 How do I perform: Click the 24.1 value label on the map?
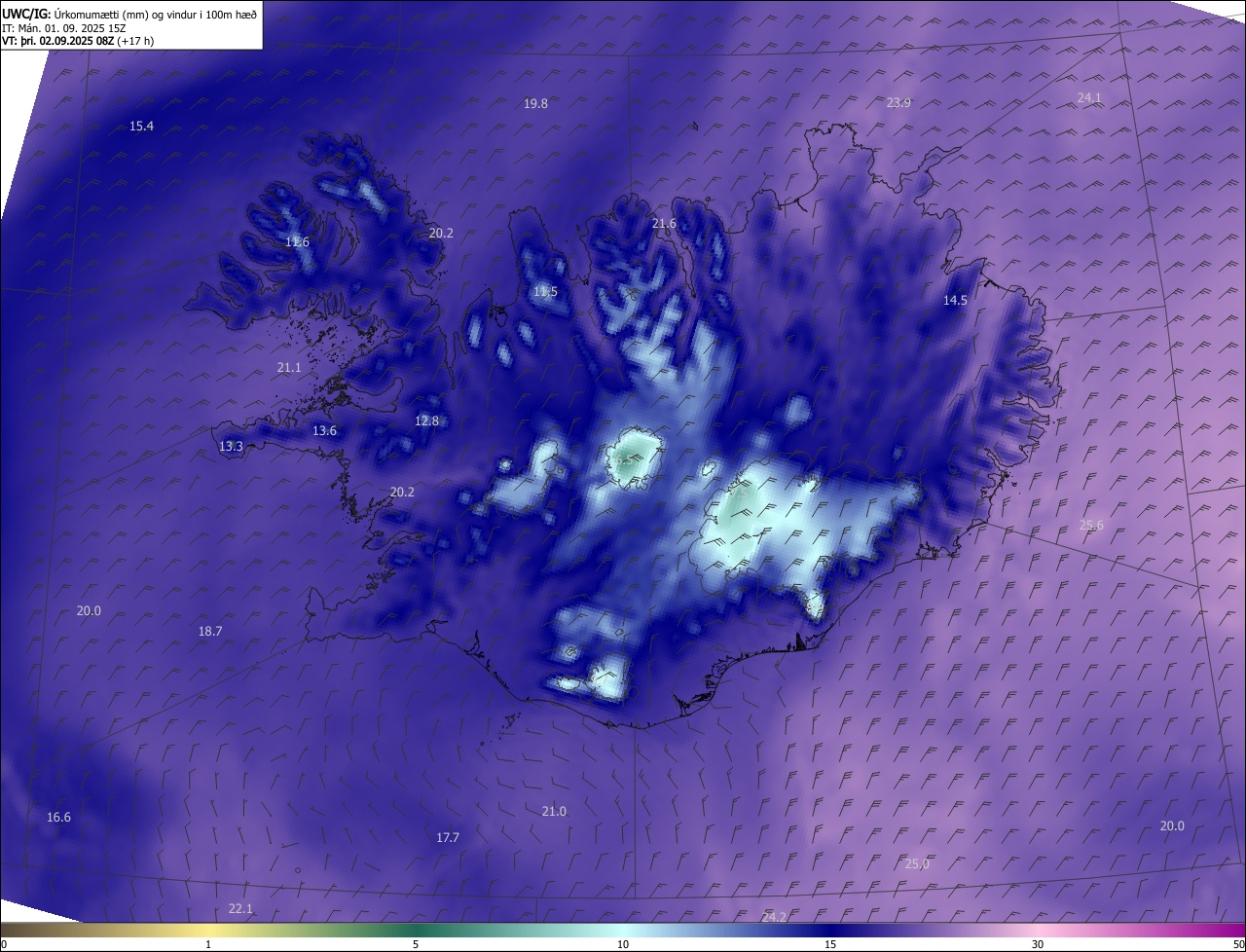tap(1089, 97)
